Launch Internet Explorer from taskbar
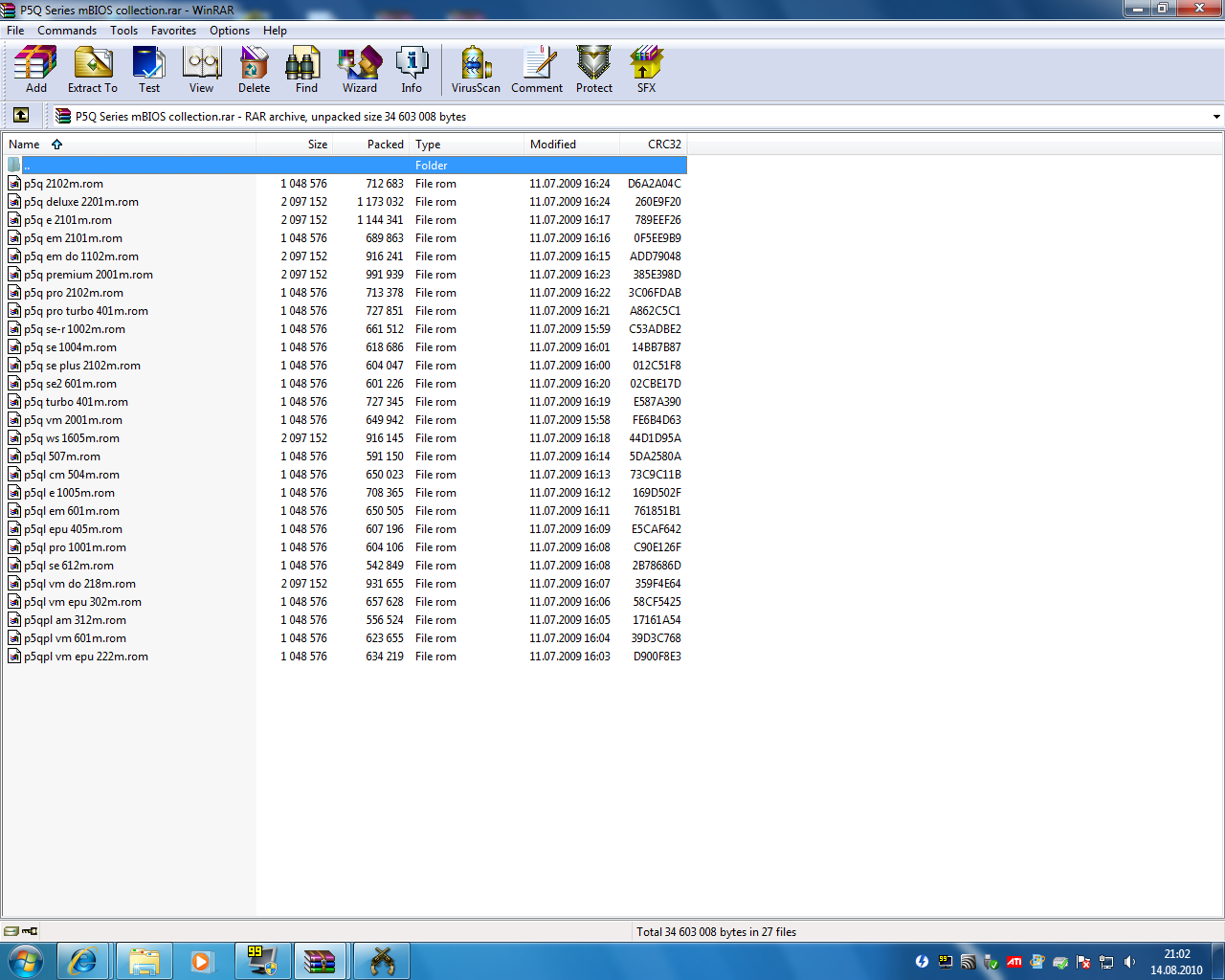 tap(83, 961)
